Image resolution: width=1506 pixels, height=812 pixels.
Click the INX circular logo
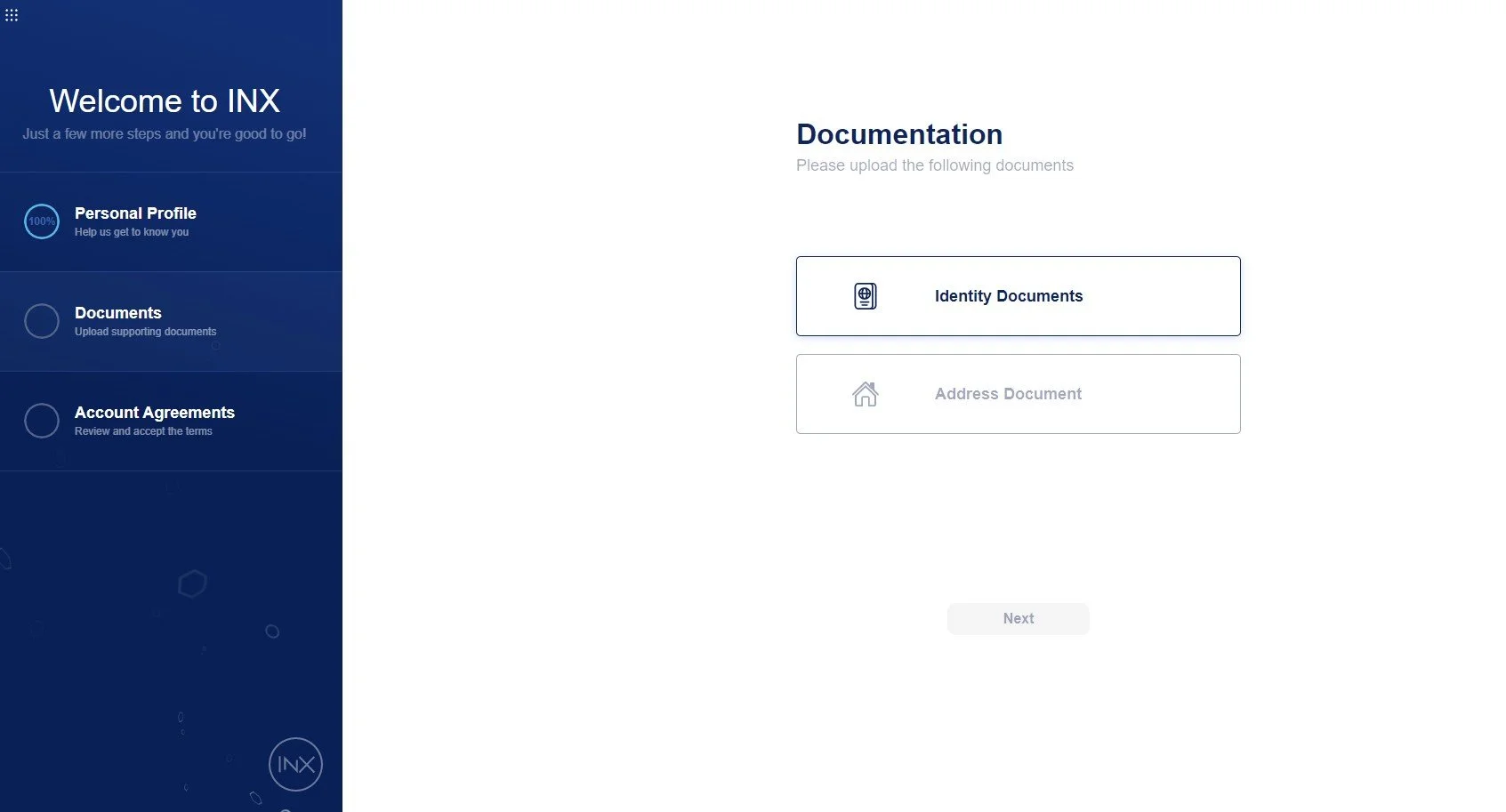295,764
